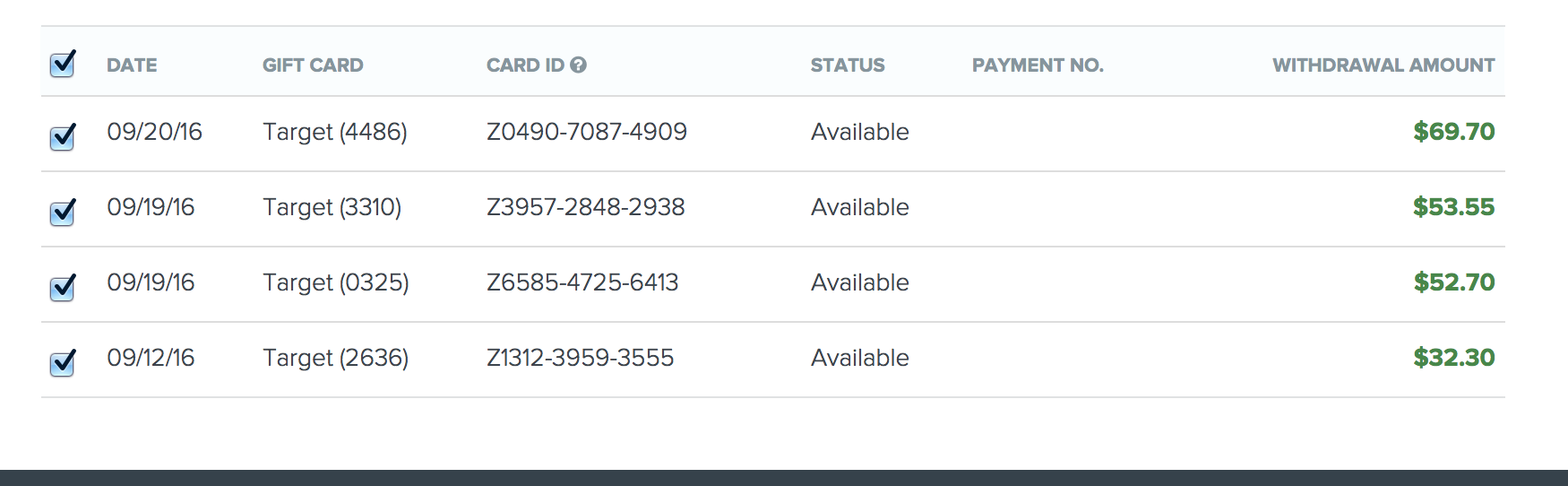The height and width of the screenshot is (486, 1568).
Task: Uncheck the Target (4486) row checkbox
Action: [62, 137]
